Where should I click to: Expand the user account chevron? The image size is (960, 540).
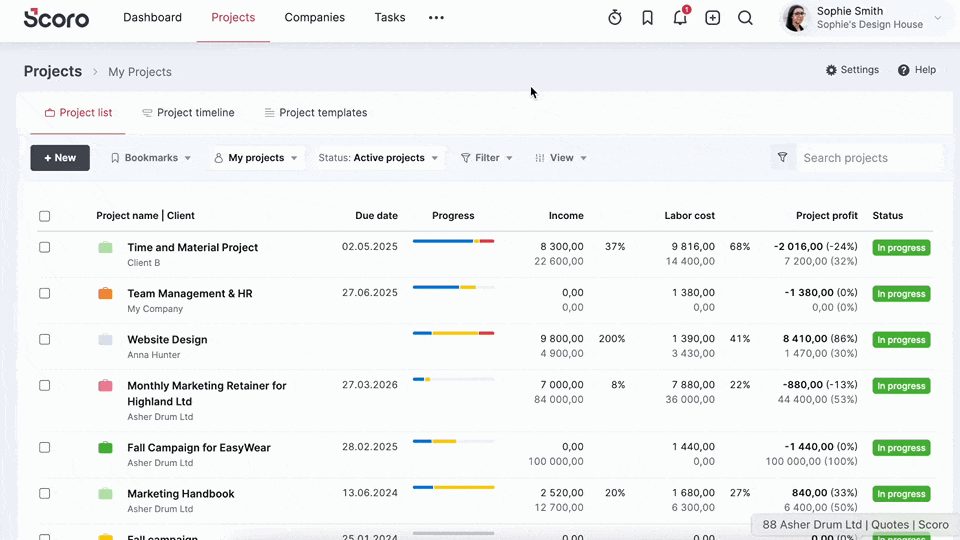(937, 18)
